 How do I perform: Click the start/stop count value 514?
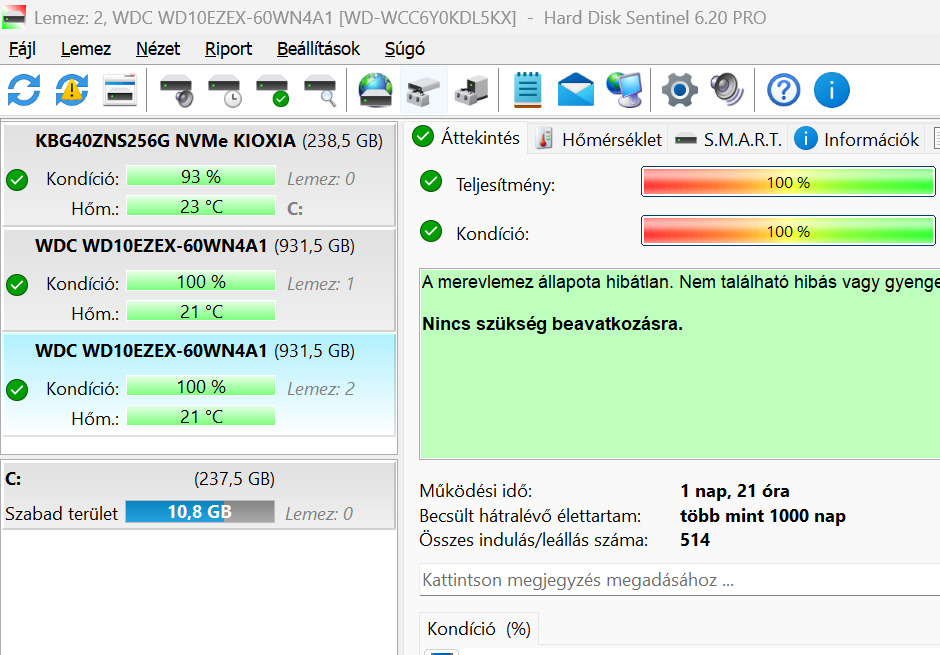coord(695,540)
